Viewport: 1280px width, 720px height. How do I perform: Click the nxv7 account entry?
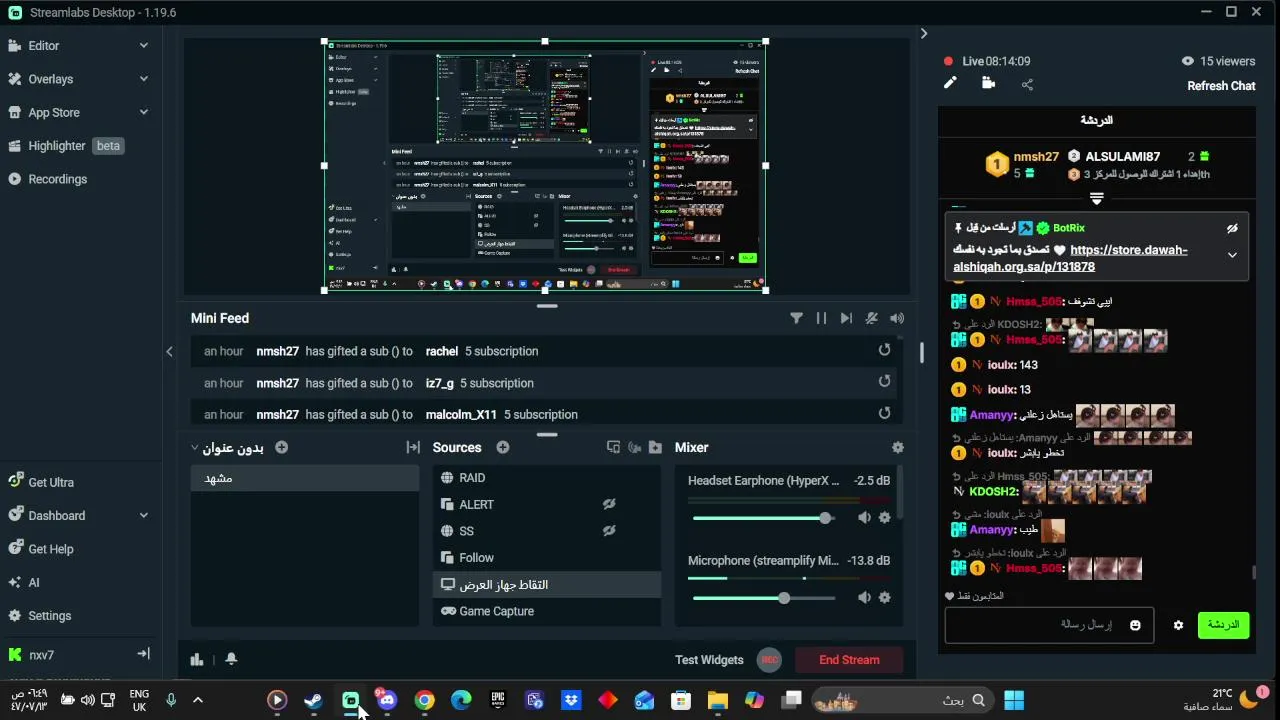tap(41, 655)
